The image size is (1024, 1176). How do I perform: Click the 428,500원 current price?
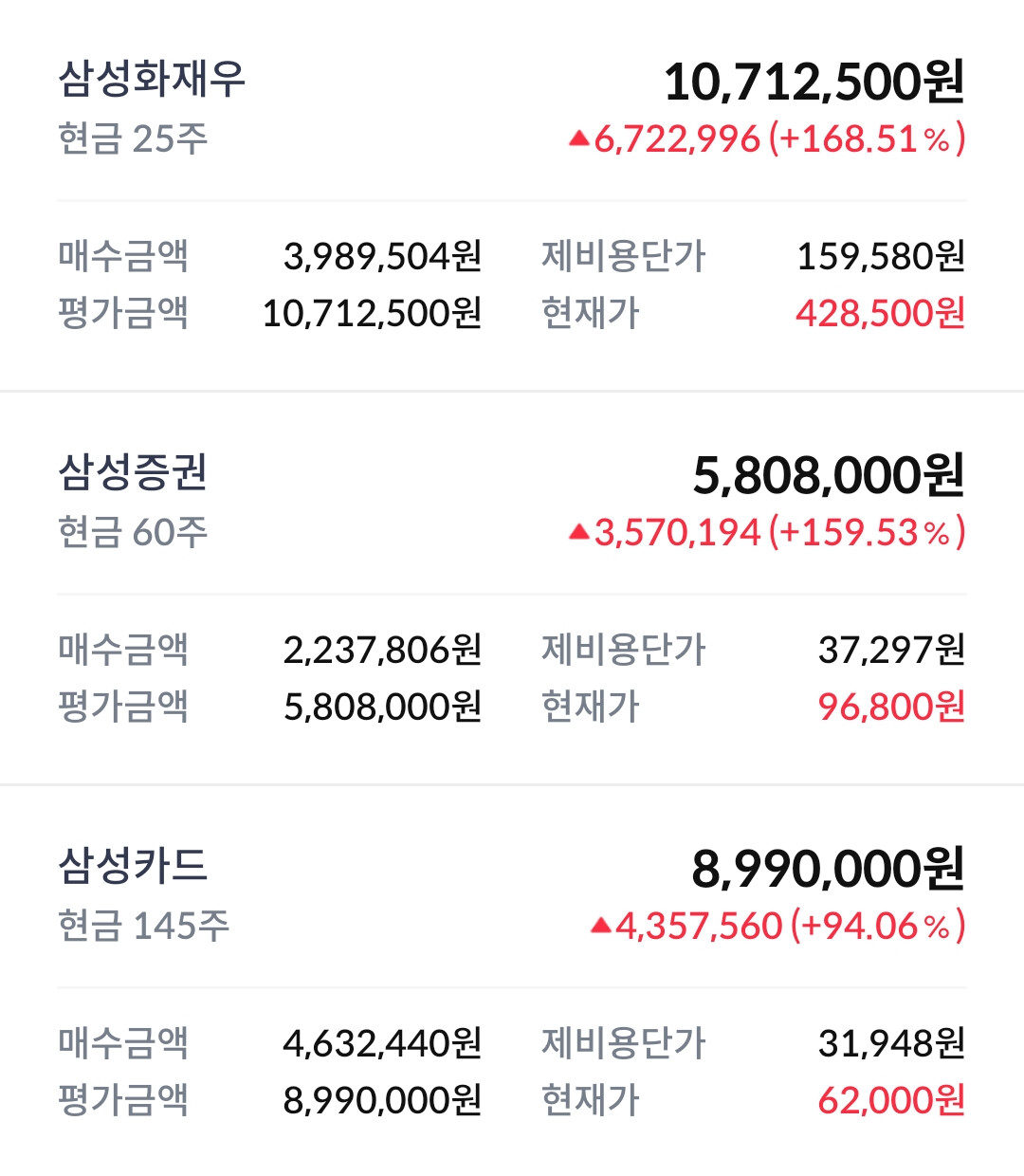[880, 313]
